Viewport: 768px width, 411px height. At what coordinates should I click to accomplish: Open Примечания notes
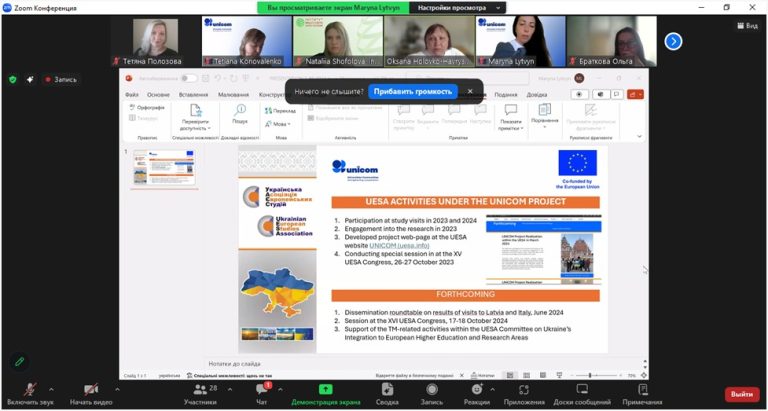[643, 394]
